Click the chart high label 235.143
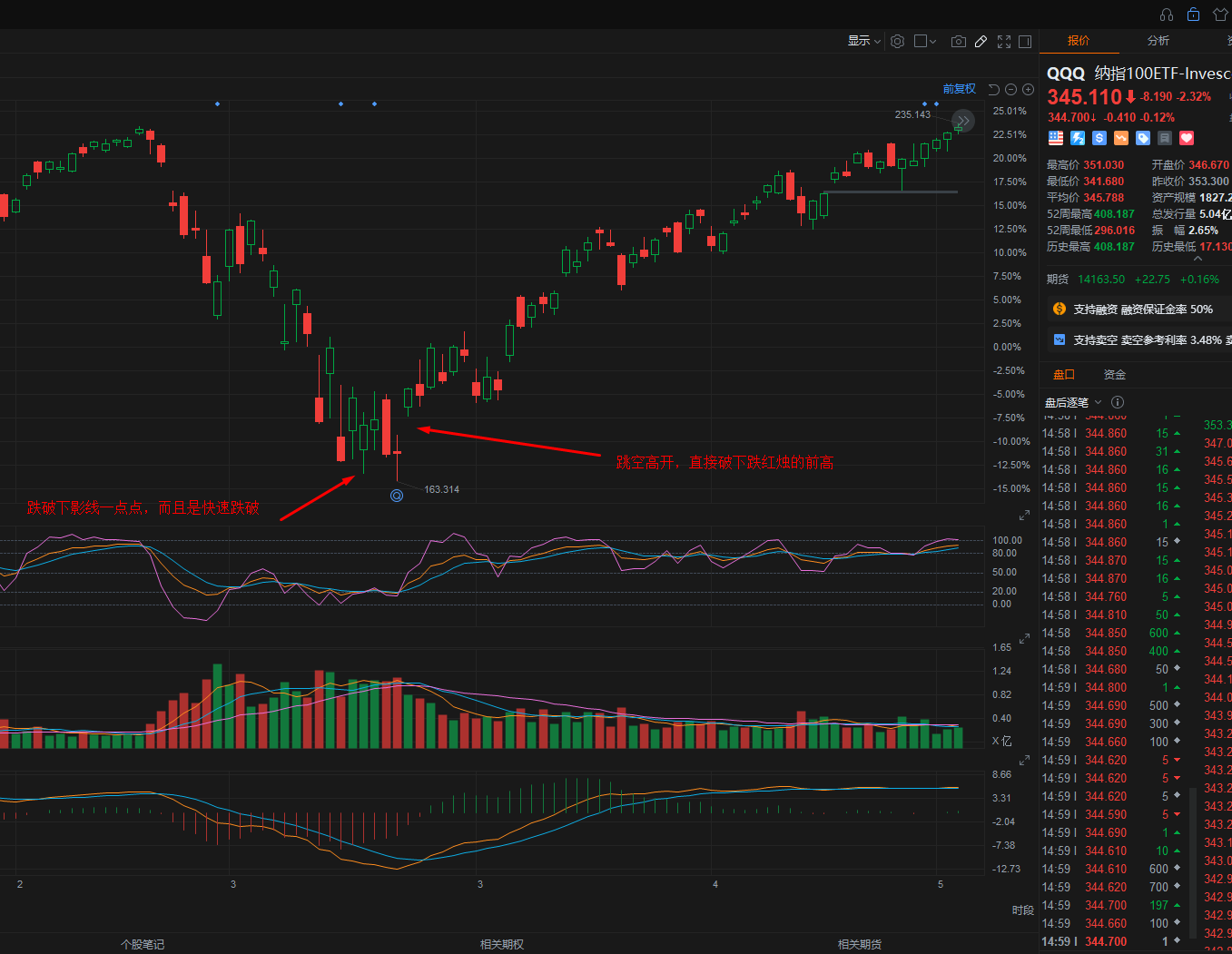 [912, 114]
